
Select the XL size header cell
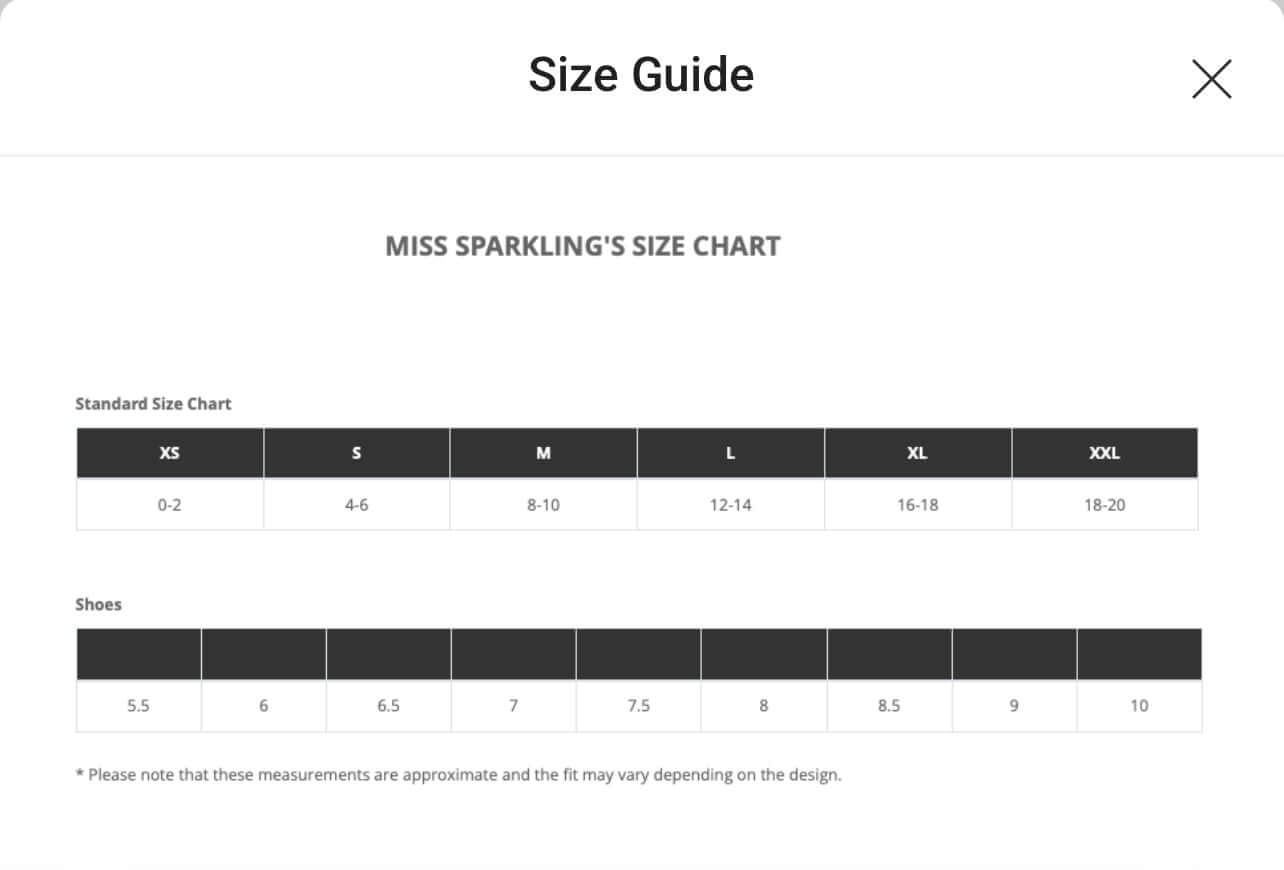pyautogui.click(x=917, y=453)
